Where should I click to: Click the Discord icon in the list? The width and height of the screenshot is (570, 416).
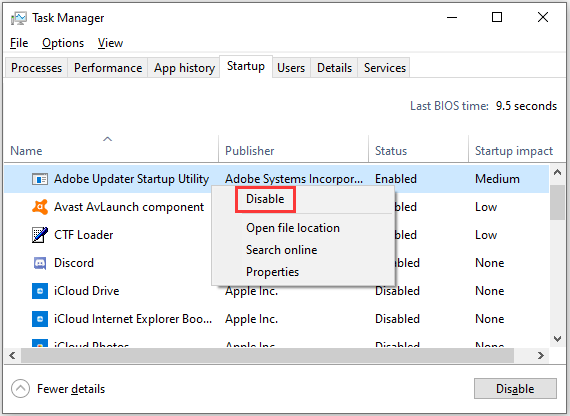click(40, 263)
